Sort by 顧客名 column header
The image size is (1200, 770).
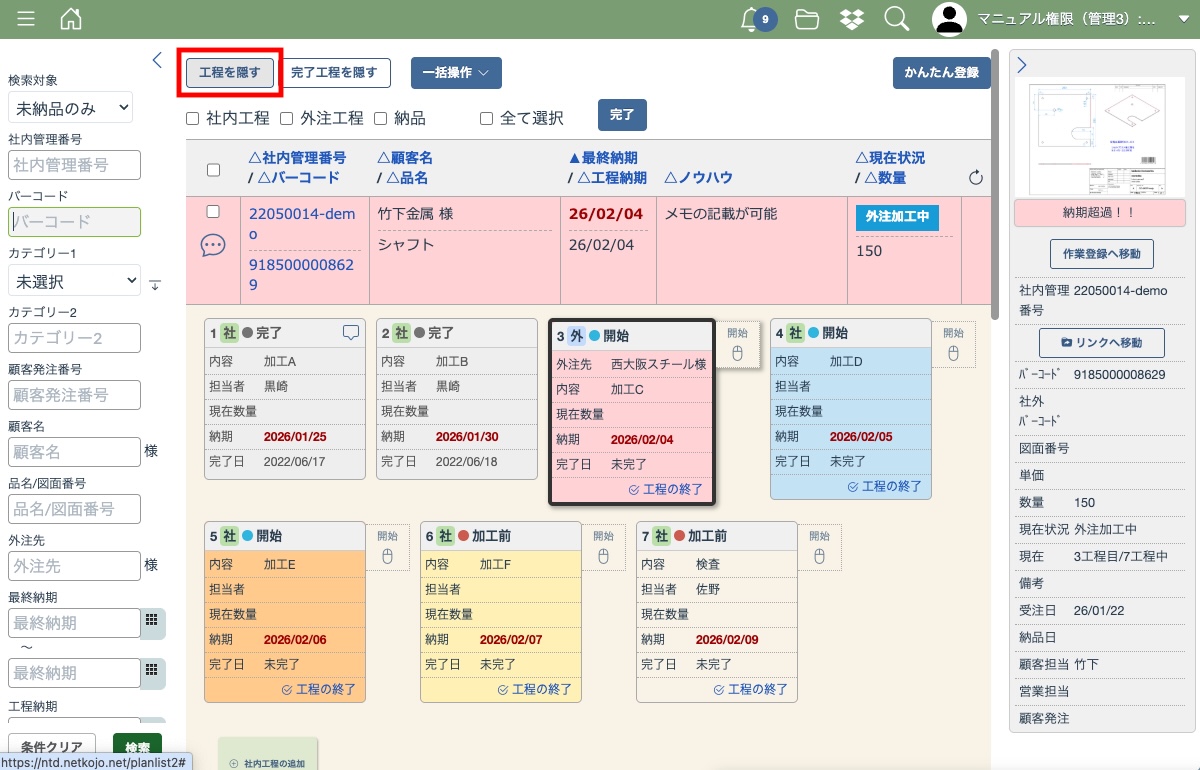click(x=405, y=158)
